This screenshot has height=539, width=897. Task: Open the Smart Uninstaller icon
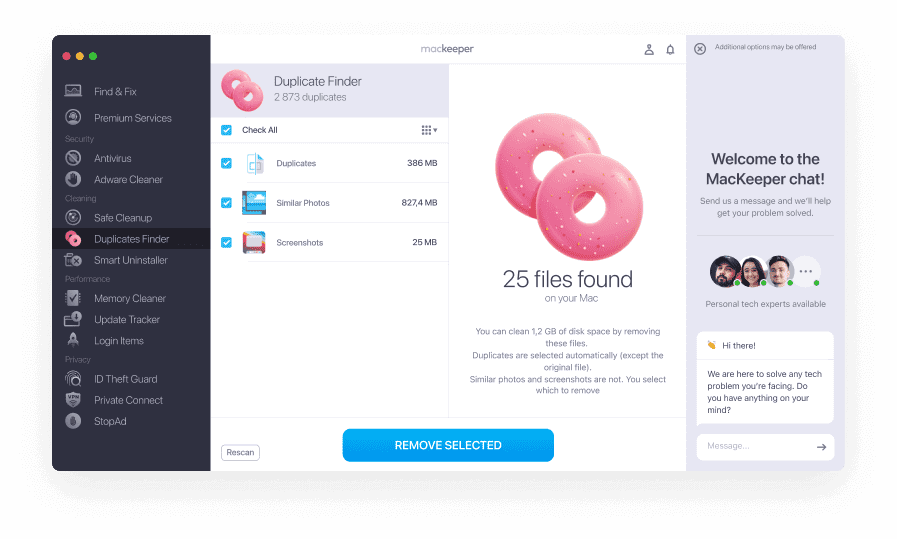pyautogui.click(x=73, y=260)
